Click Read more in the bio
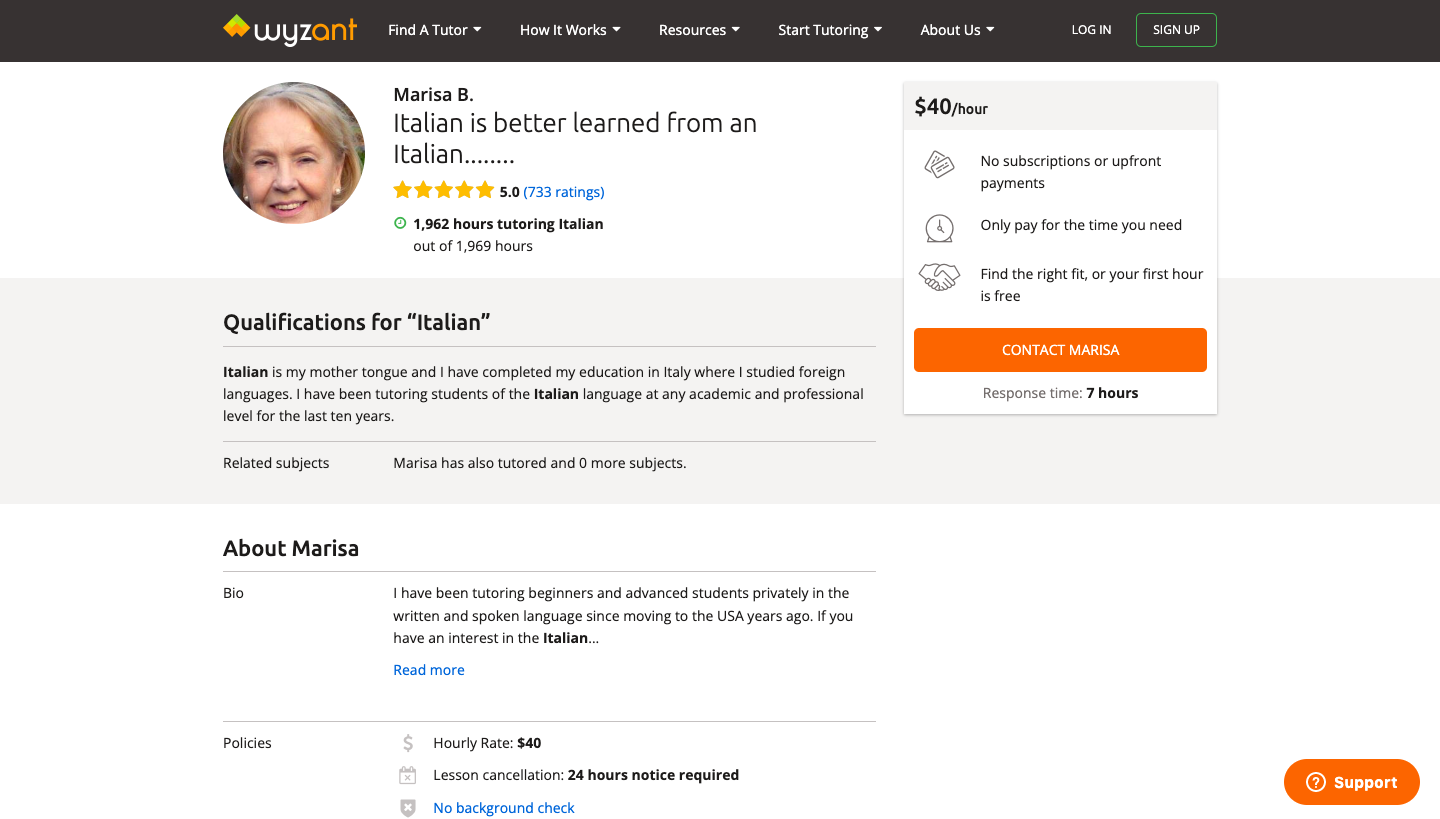The height and width of the screenshot is (819, 1440). coord(429,670)
